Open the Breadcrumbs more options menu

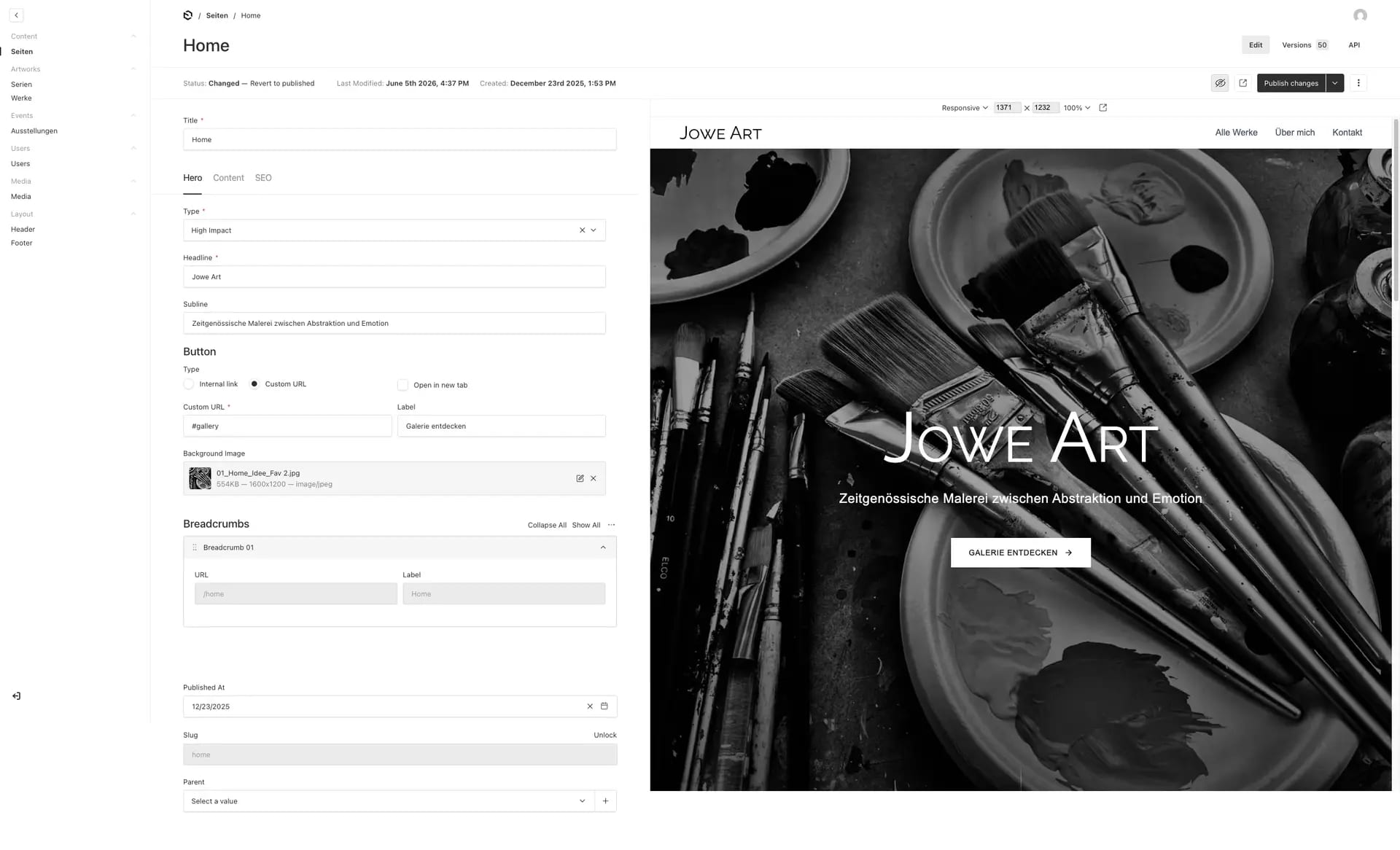(x=611, y=525)
